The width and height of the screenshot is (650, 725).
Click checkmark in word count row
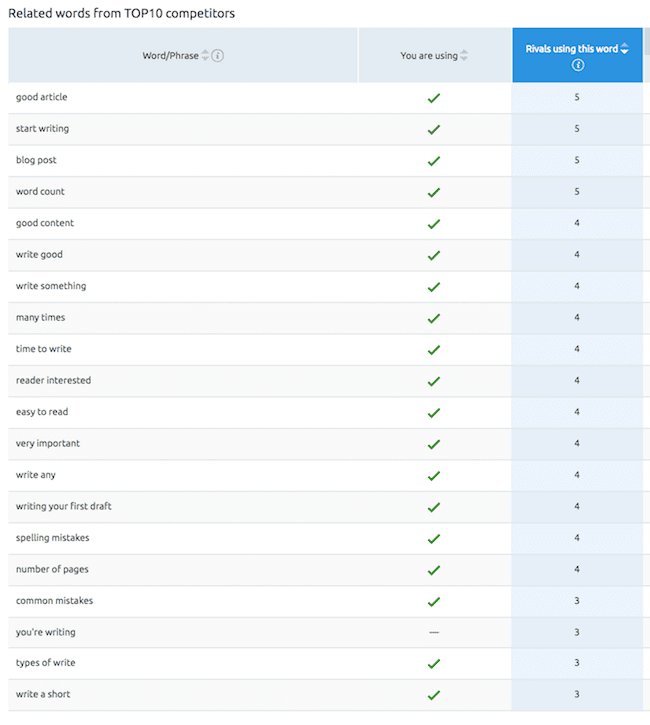[434, 192]
